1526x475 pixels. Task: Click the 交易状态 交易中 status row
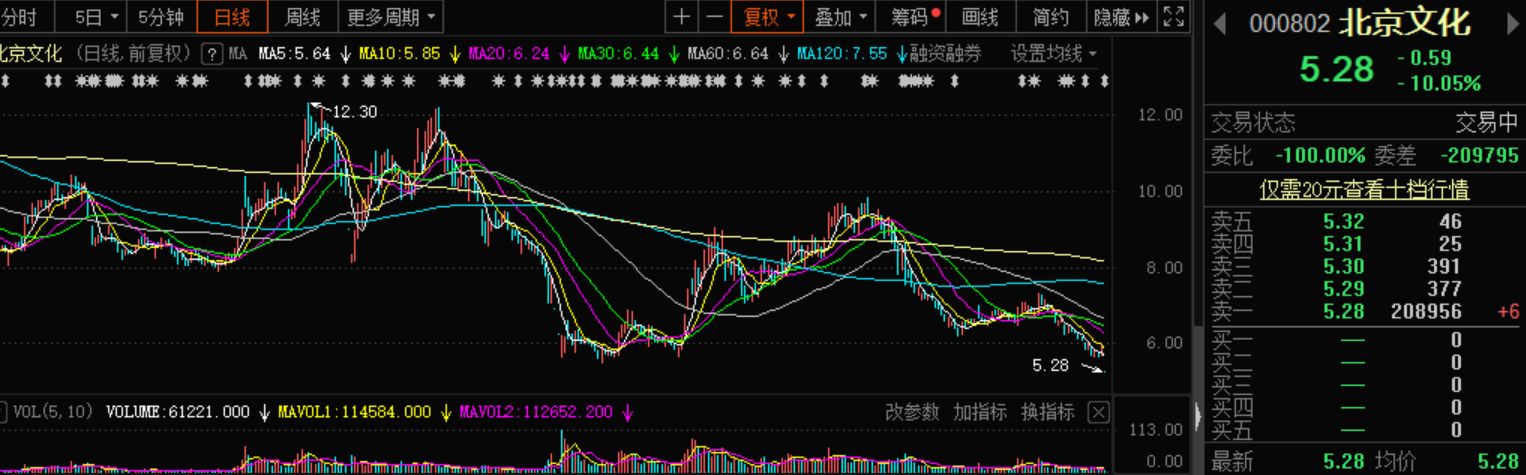(x=1365, y=123)
